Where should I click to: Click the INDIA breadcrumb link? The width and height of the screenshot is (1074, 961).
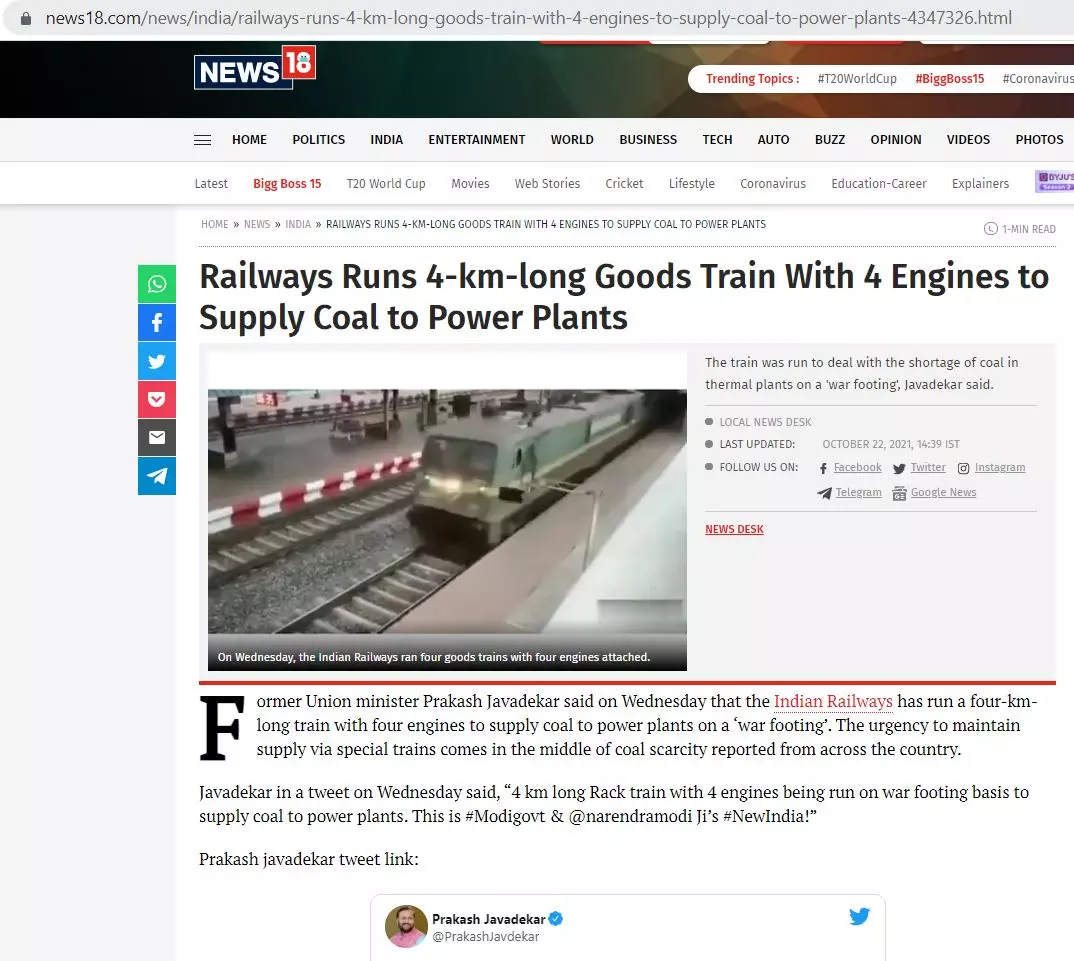pos(298,224)
